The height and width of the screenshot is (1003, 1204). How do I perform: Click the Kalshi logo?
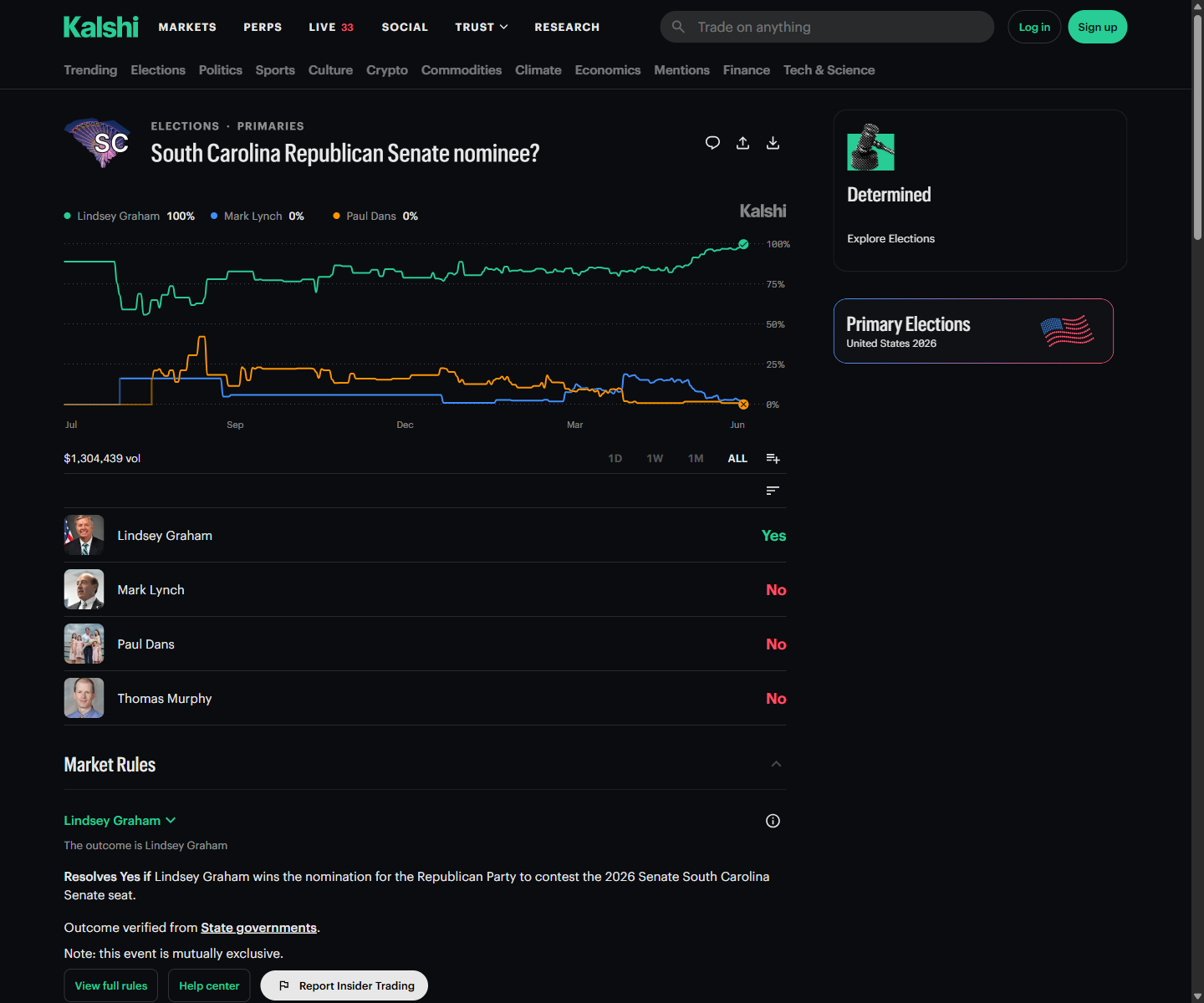click(x=101, y=27)
